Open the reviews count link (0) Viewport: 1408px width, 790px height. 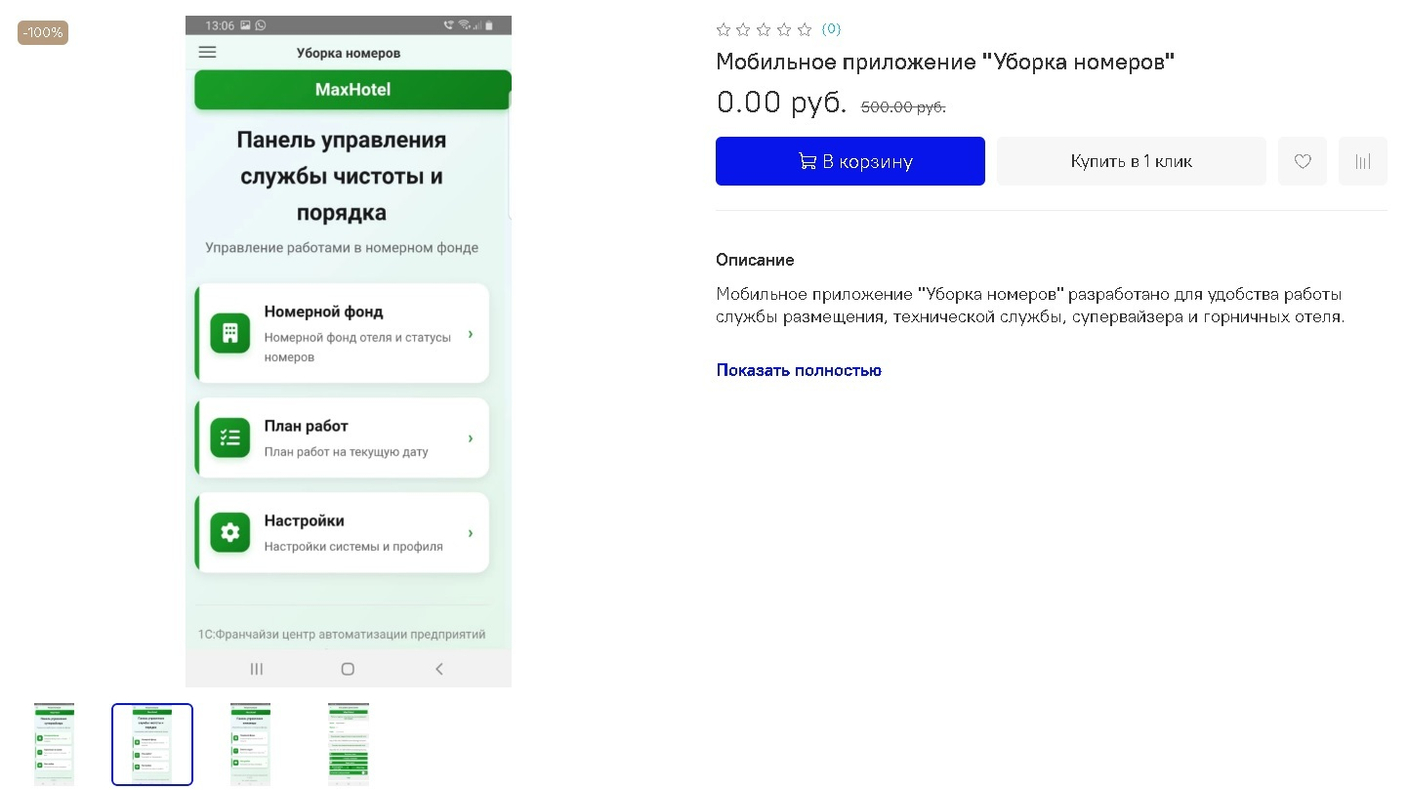click(831, 29)
